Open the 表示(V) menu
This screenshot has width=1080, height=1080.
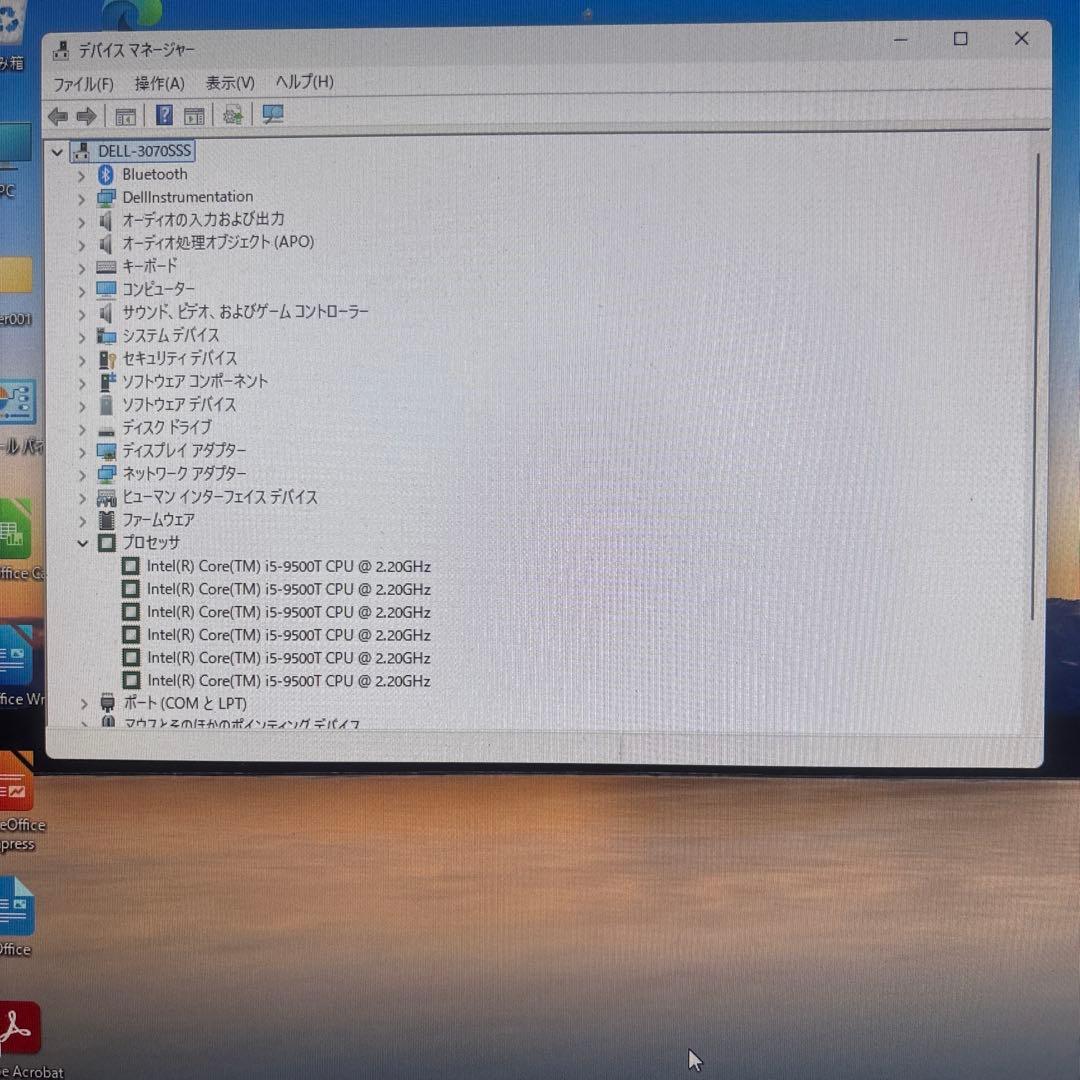pos(229,82)
